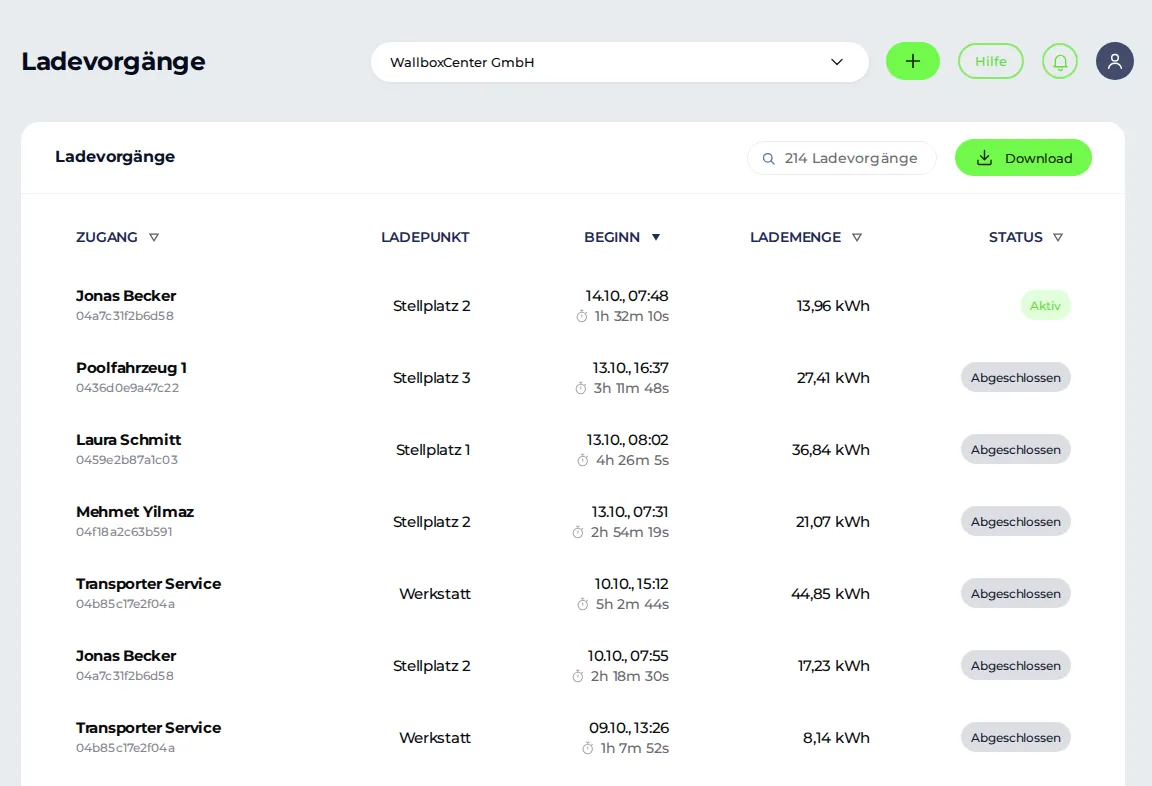Click Werkstatt in the 09.10., 13:26 row
This screenshot has width=1152, height=786.
pos(434,738)
